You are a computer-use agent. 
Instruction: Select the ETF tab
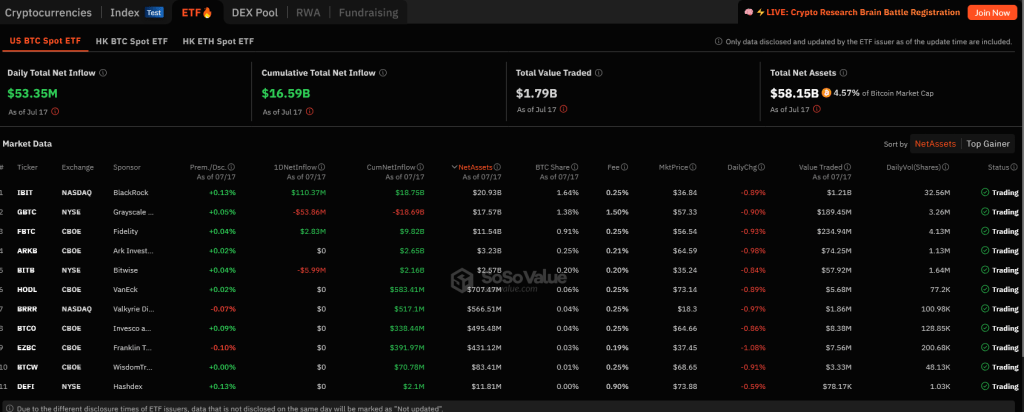pos(197,12)
